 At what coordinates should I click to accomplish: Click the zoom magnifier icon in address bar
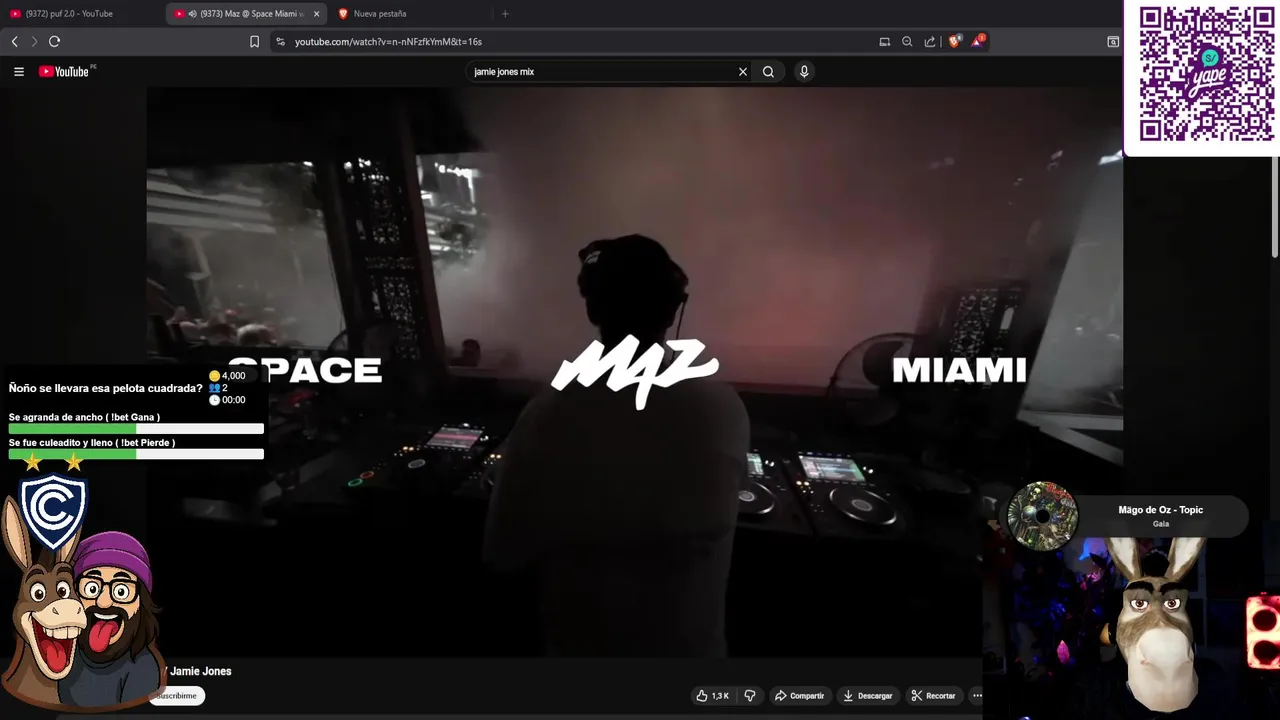pyautogui.click(x=907, y=41)
